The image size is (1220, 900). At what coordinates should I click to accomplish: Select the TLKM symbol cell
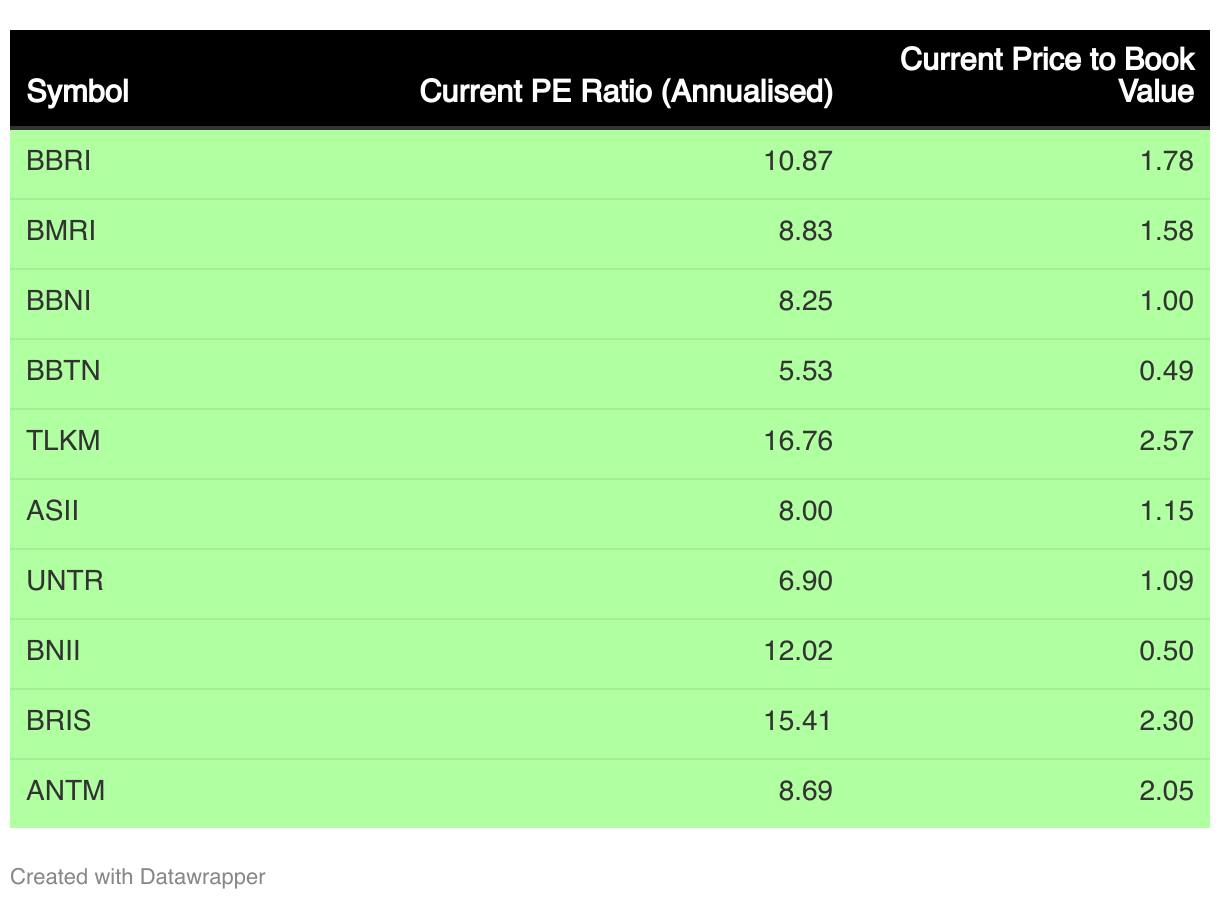point(63,441)
